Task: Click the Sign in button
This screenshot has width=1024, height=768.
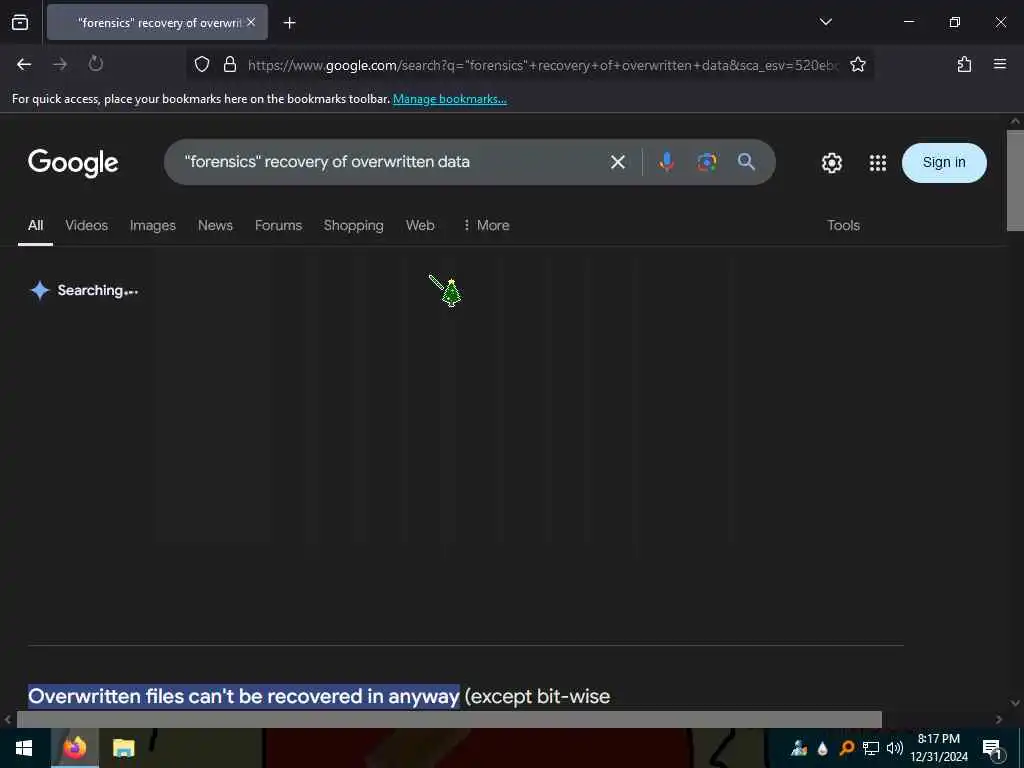Action: (944, 163)
